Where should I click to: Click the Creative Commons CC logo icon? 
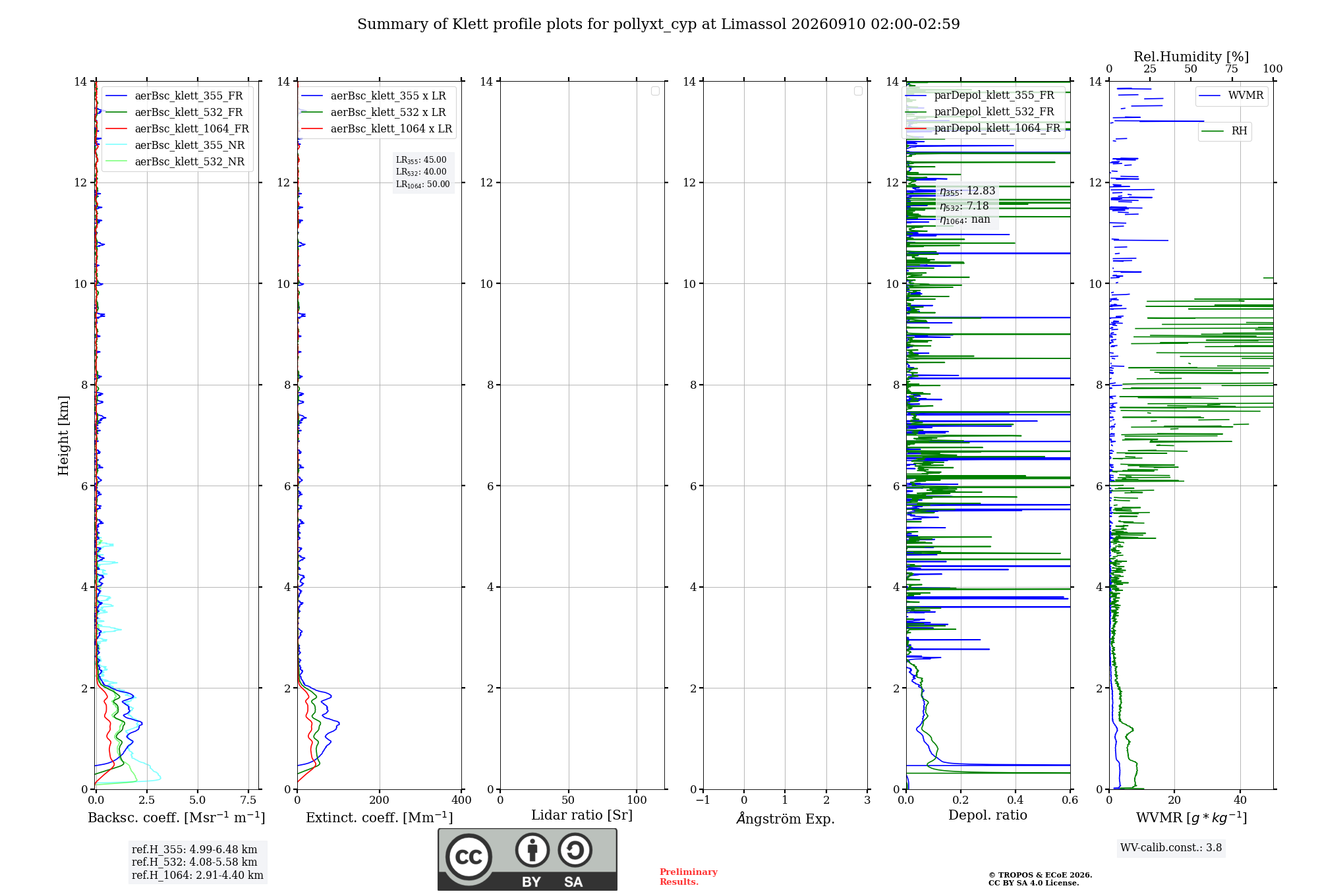(x=469, y=857)
